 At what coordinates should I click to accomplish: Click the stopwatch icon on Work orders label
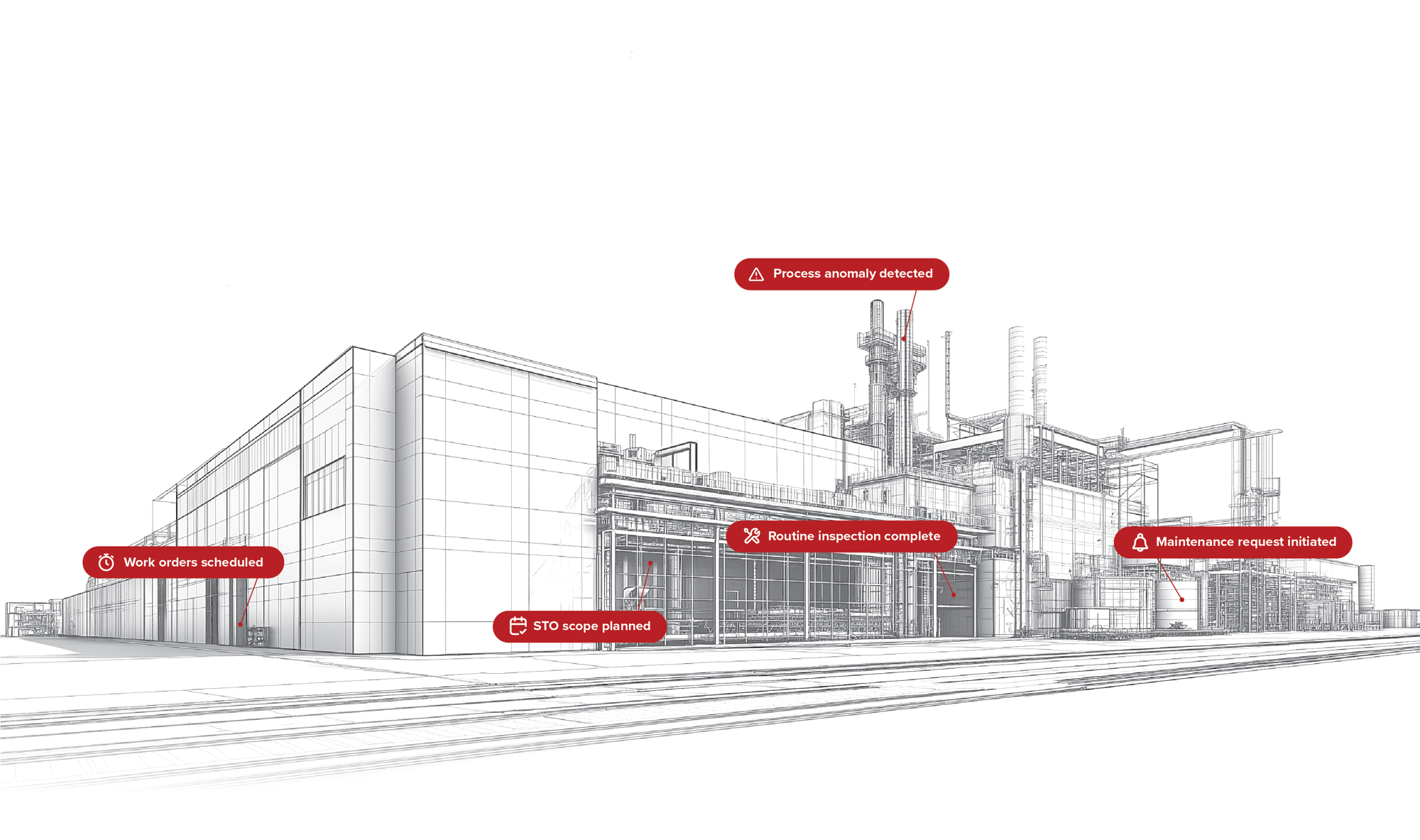106,562
